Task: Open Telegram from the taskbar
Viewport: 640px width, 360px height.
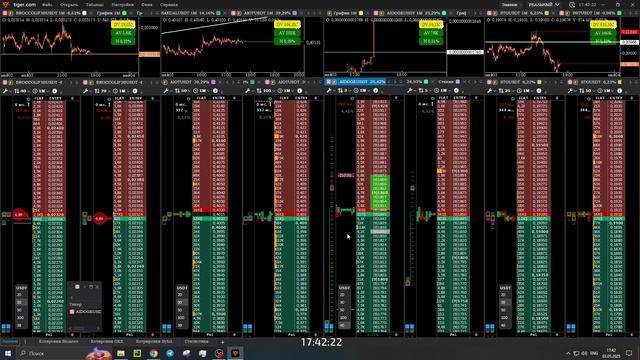Action: coord(170,353)
